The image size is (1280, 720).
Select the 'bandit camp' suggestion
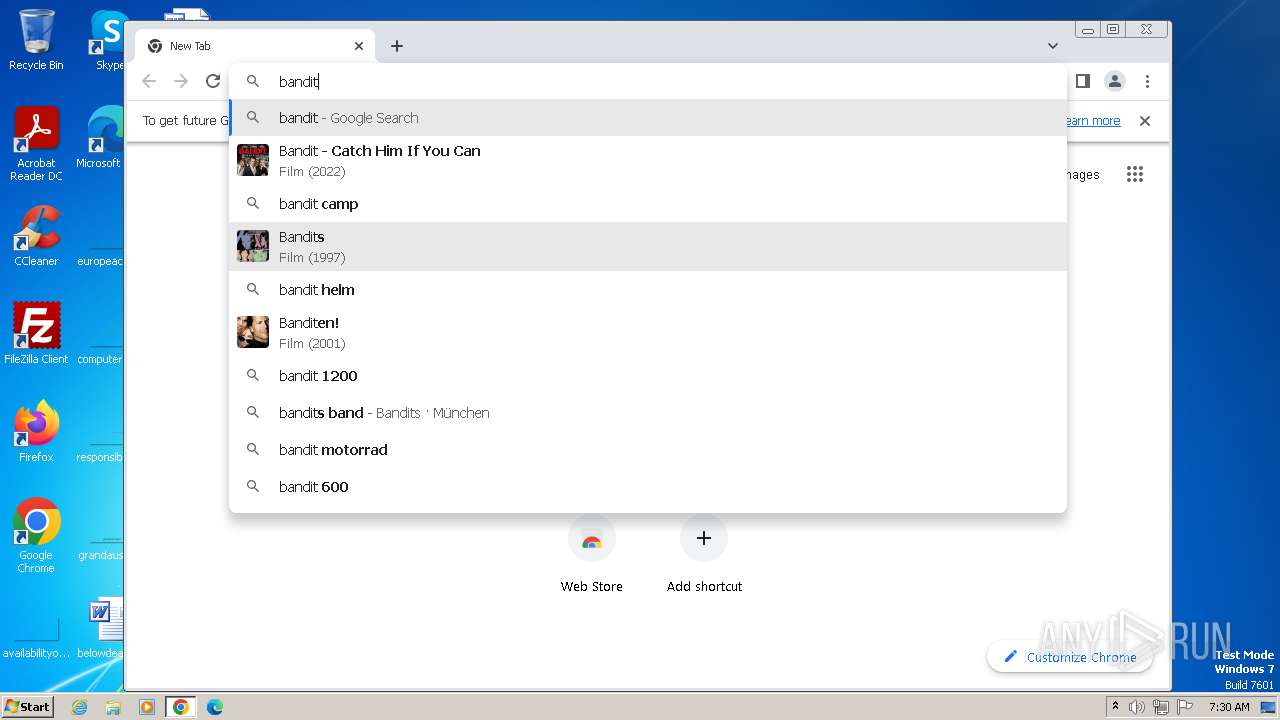pyautogui.click(x=648, y=203)
